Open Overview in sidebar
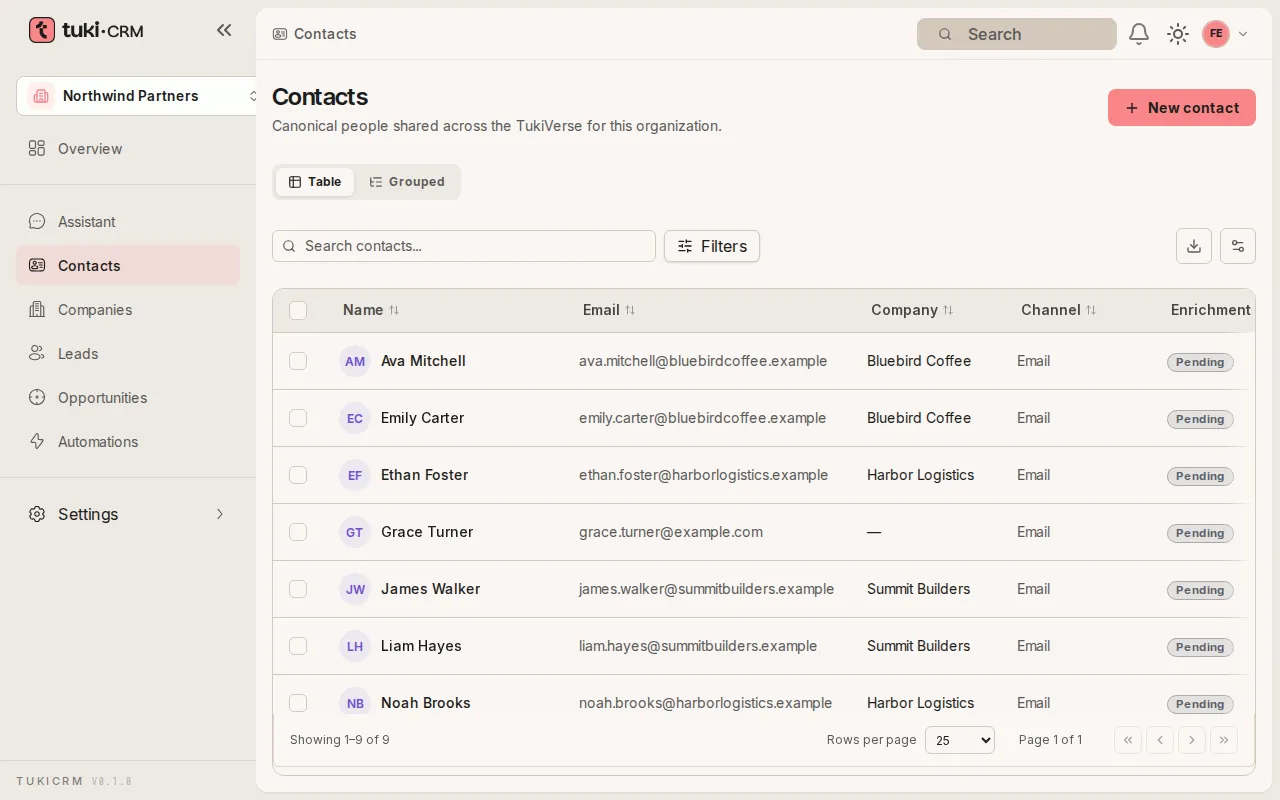Image resolution: width=1280 pixels, height=800 pixels. tap(128, 149)
